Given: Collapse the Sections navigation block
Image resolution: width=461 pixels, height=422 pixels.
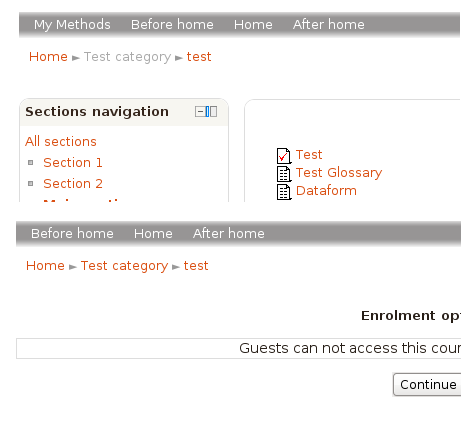Looking at the screenshot, I should point(200,112).
